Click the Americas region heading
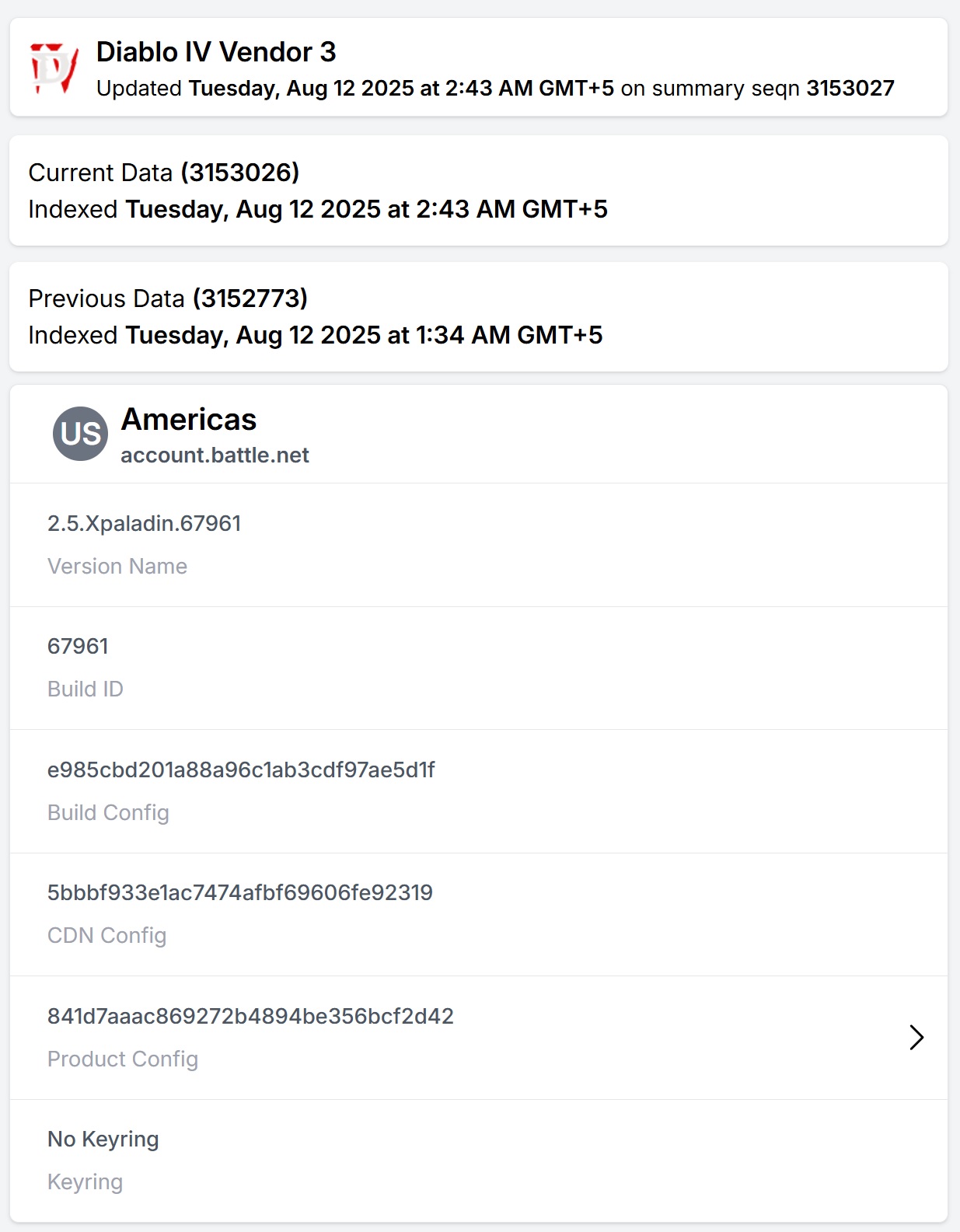Screen dimensions: 960x1232 [x=189, y=420]
